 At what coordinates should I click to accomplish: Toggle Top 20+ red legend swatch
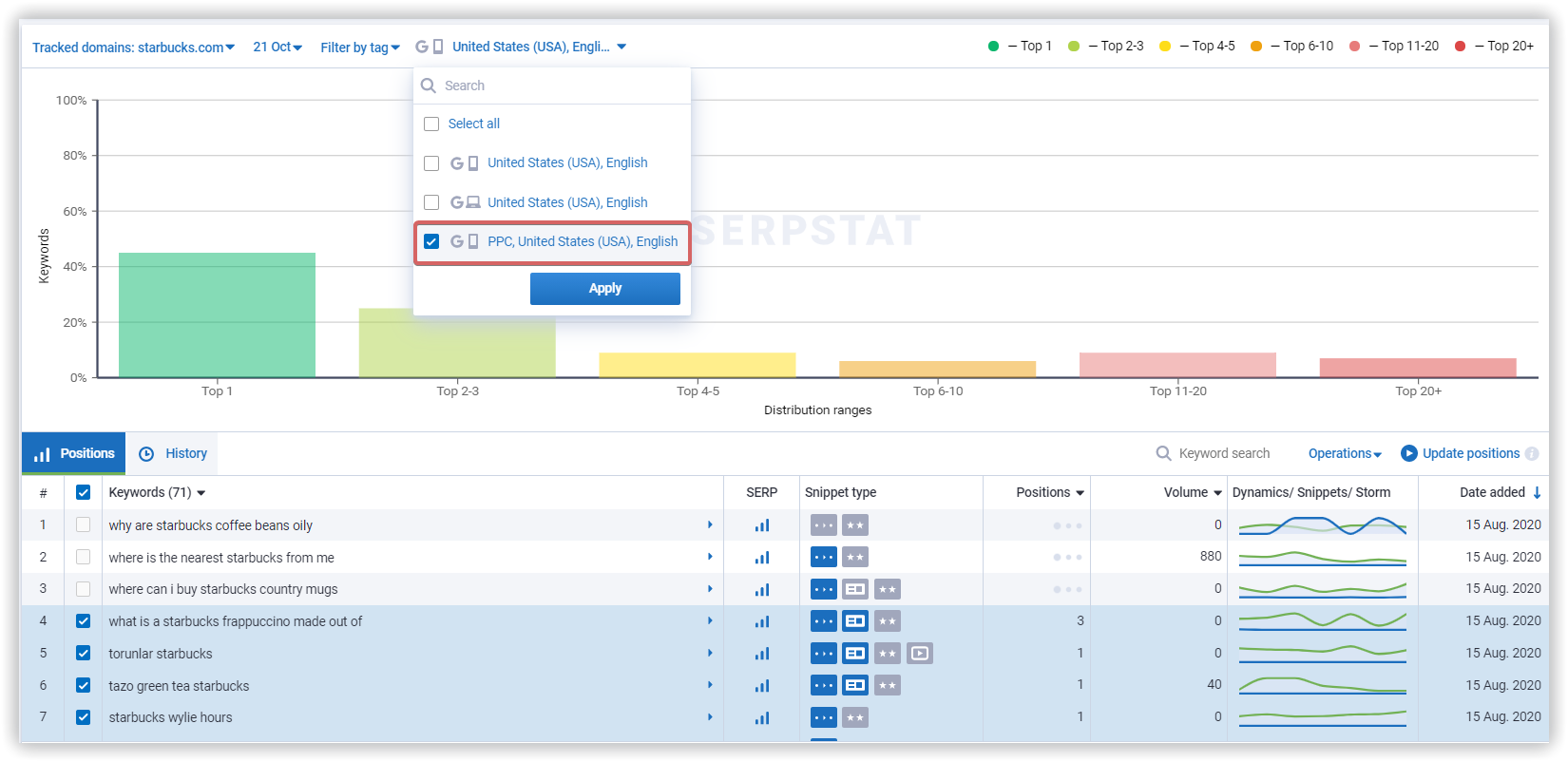[x=1460, y=46]
